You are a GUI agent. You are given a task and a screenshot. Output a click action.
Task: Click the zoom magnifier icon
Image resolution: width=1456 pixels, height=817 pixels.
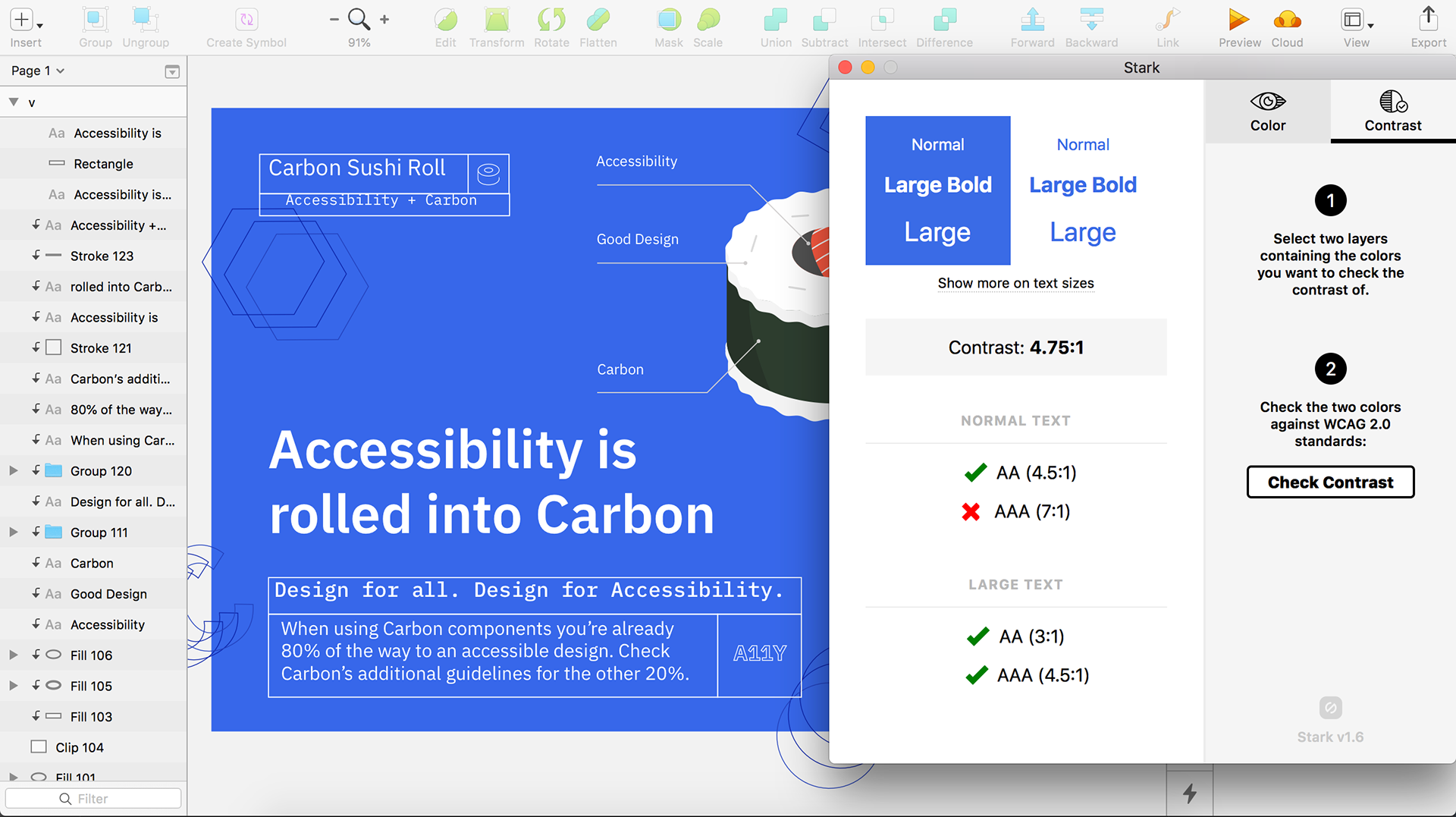coord(359,20)
